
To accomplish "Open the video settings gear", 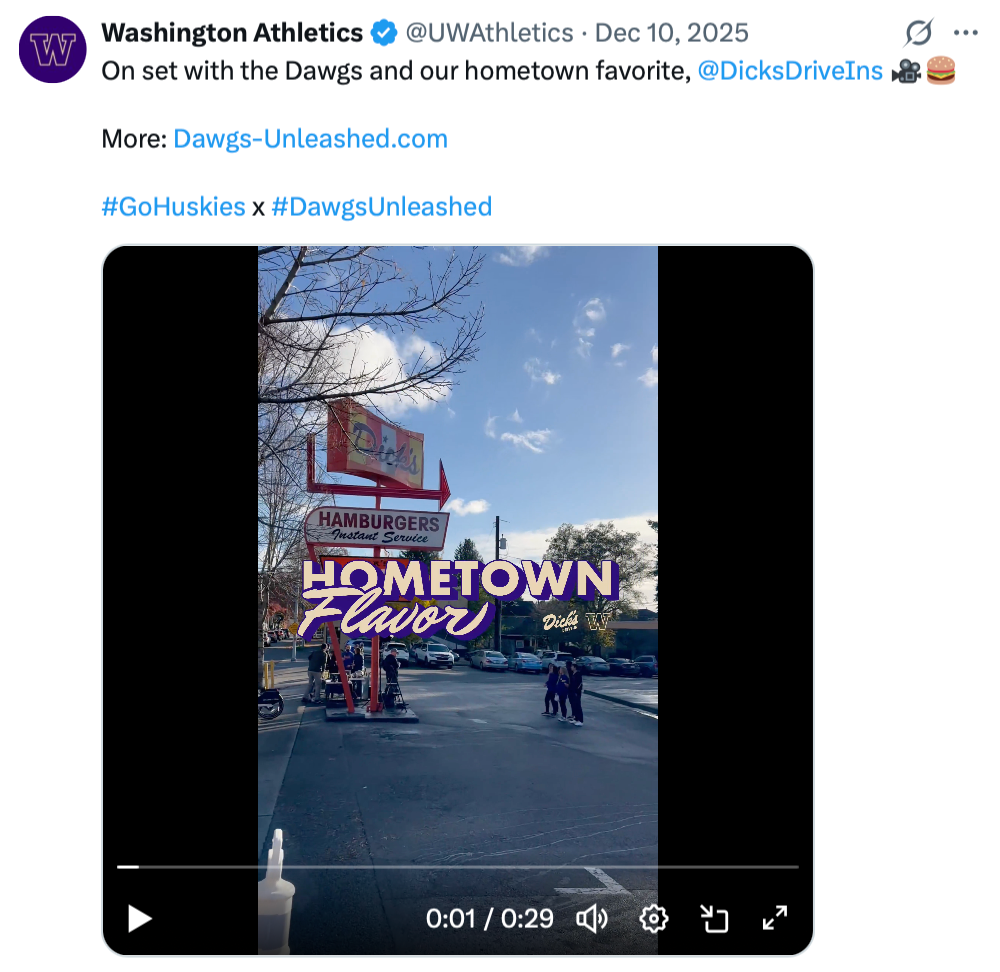I will tap(654, 918).
